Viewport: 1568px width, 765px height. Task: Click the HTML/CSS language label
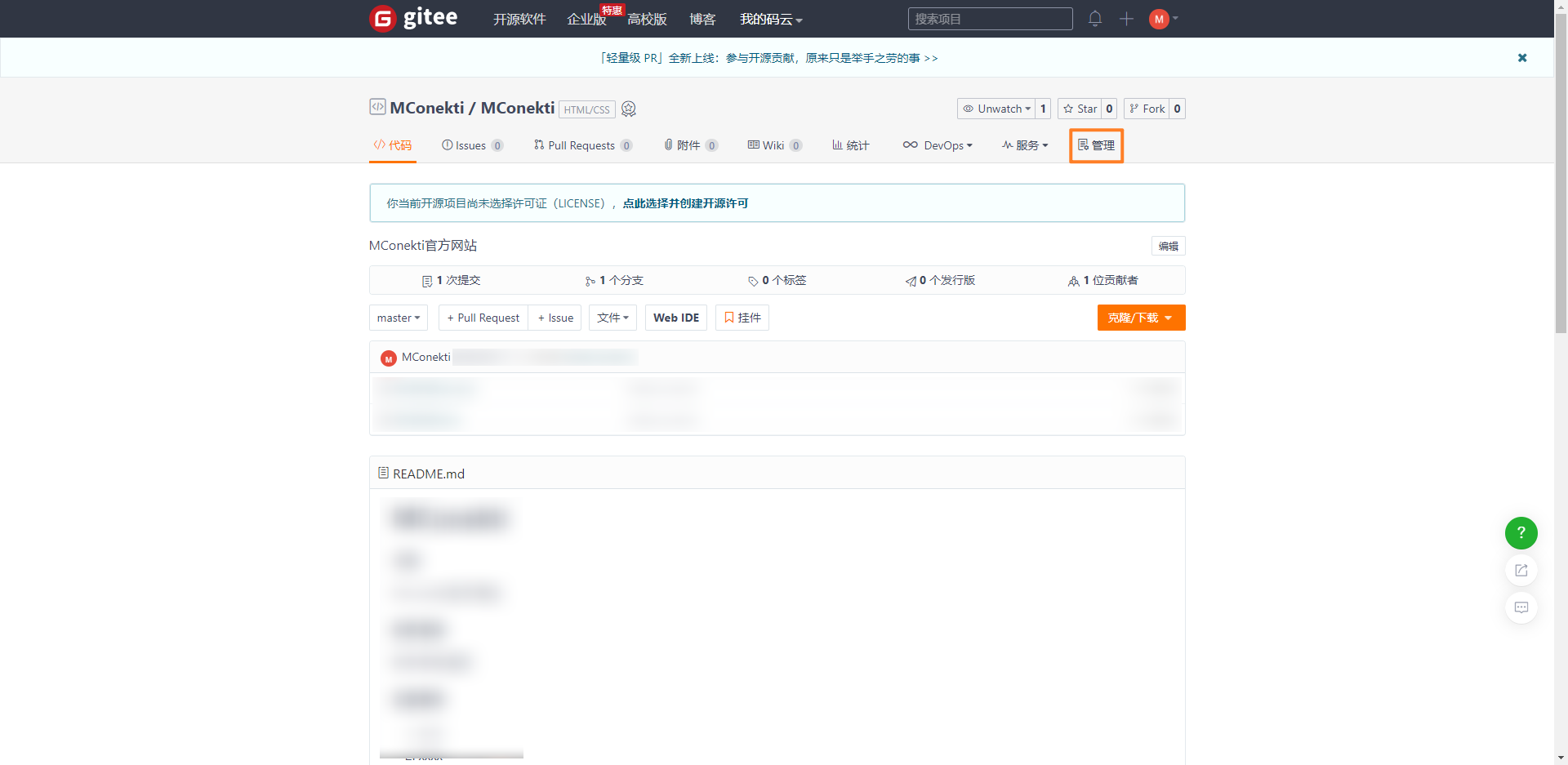tap(587, 109)
